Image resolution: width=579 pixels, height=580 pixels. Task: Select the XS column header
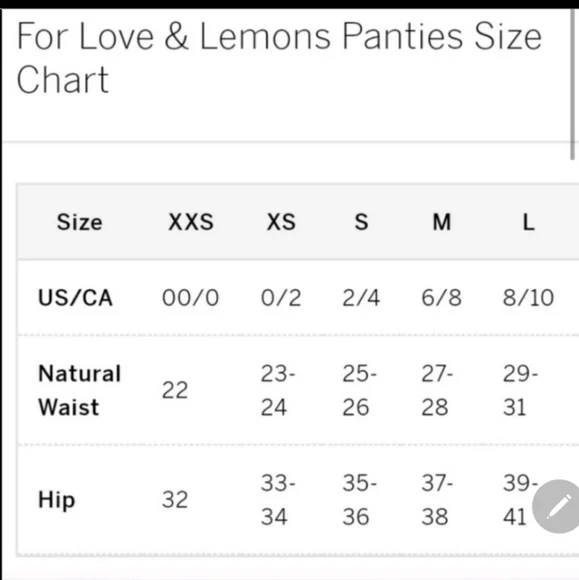[x=281, y=222]
